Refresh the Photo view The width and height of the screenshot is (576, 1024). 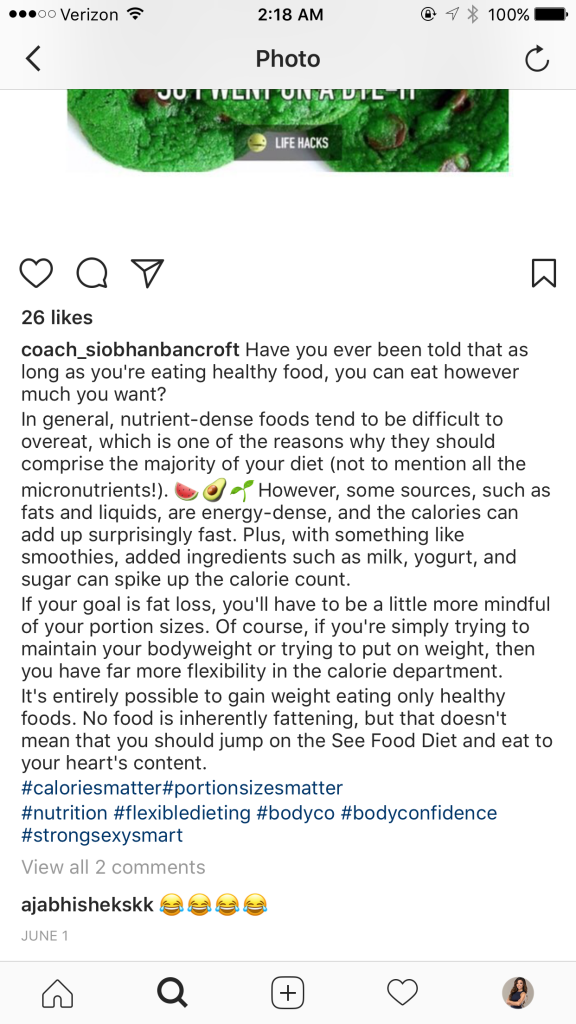click(x=537, y=59)
